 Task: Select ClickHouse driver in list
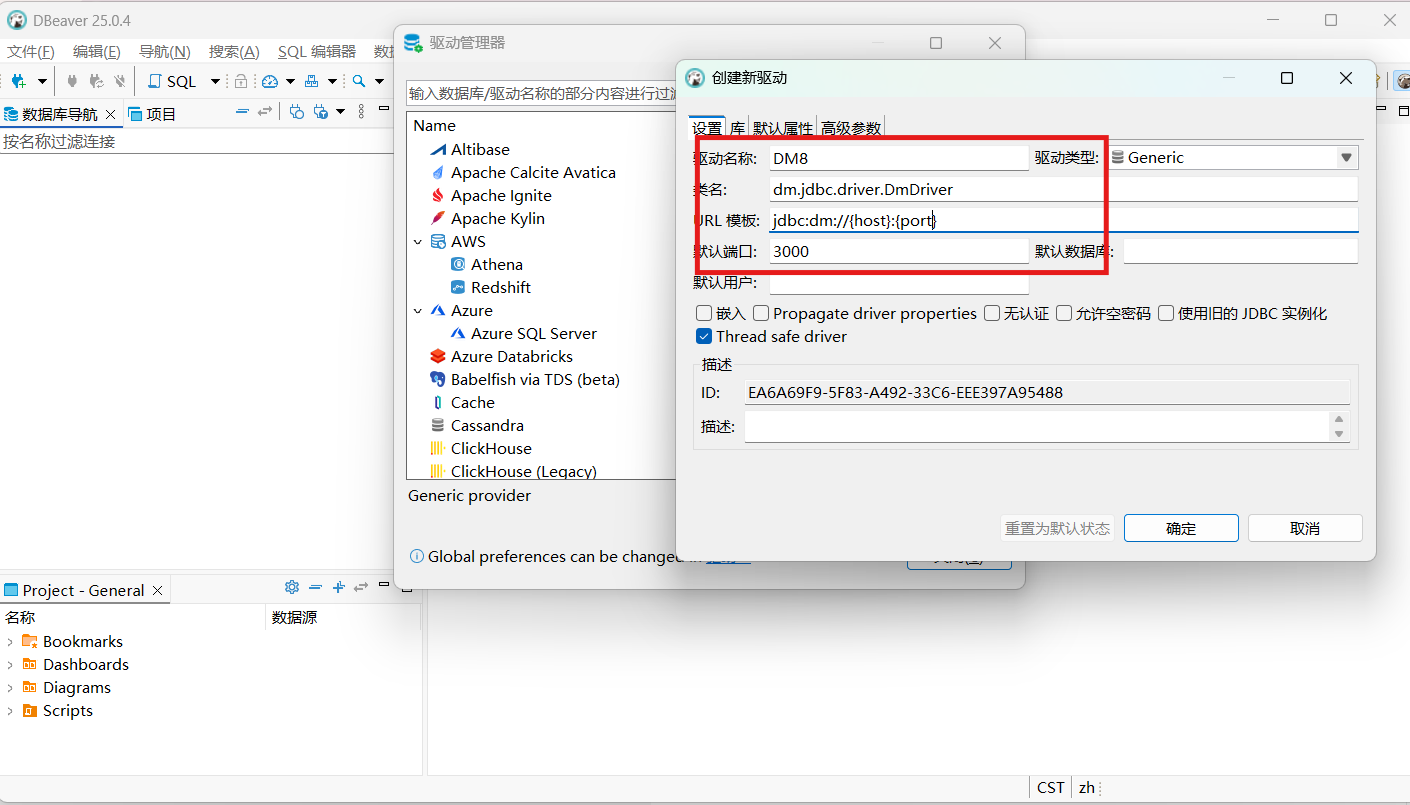point(491,448)
